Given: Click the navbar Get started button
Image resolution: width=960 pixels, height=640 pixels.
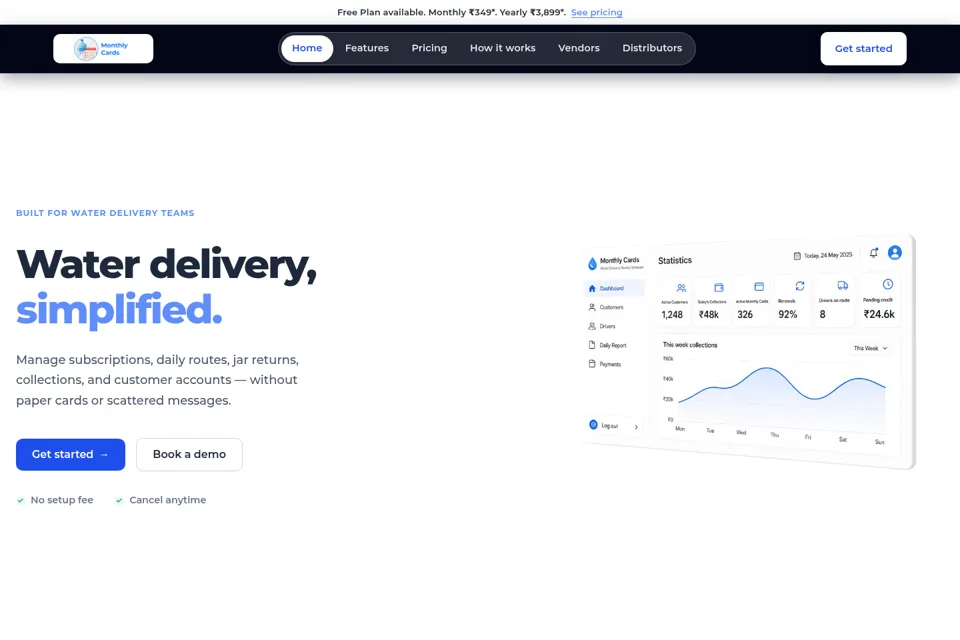Looking at the screenshot, I should point(863,48).
